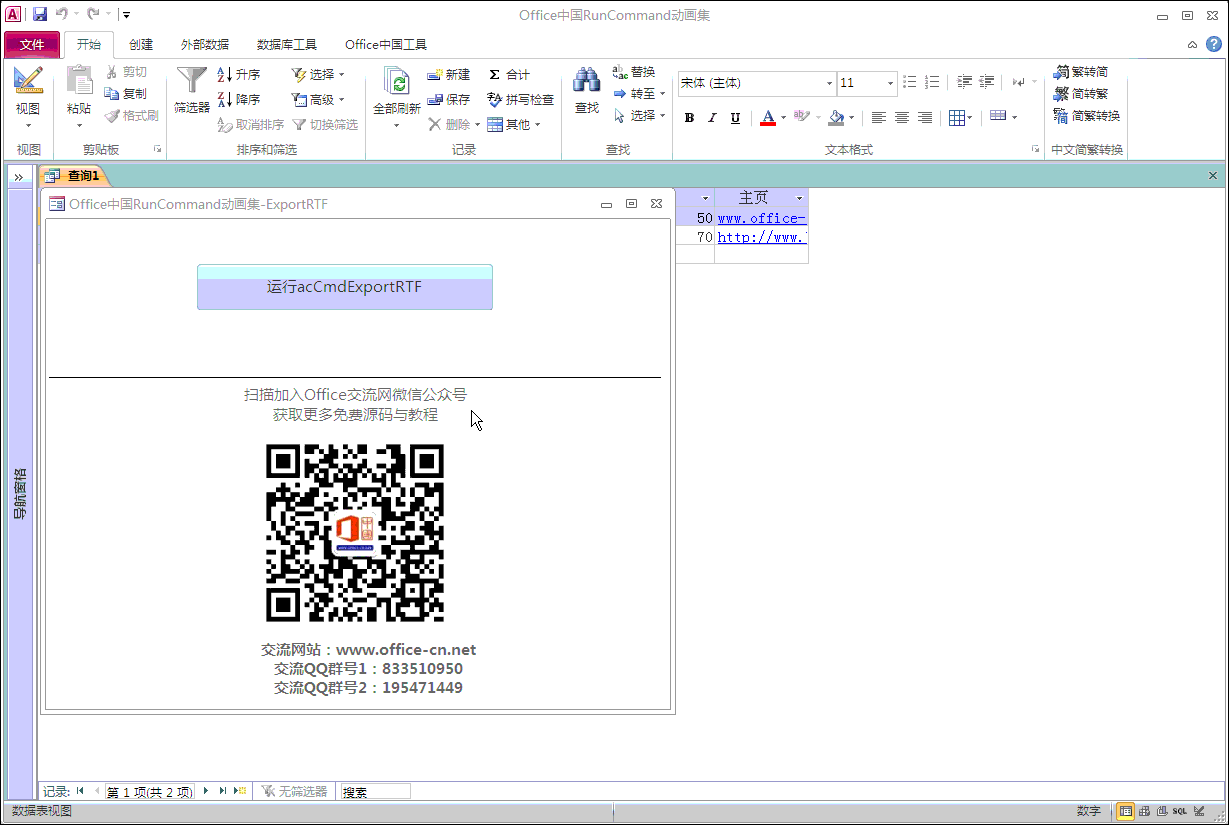Sort ascending with 升序
This screenshot has height=825, width=1229.
240,75
